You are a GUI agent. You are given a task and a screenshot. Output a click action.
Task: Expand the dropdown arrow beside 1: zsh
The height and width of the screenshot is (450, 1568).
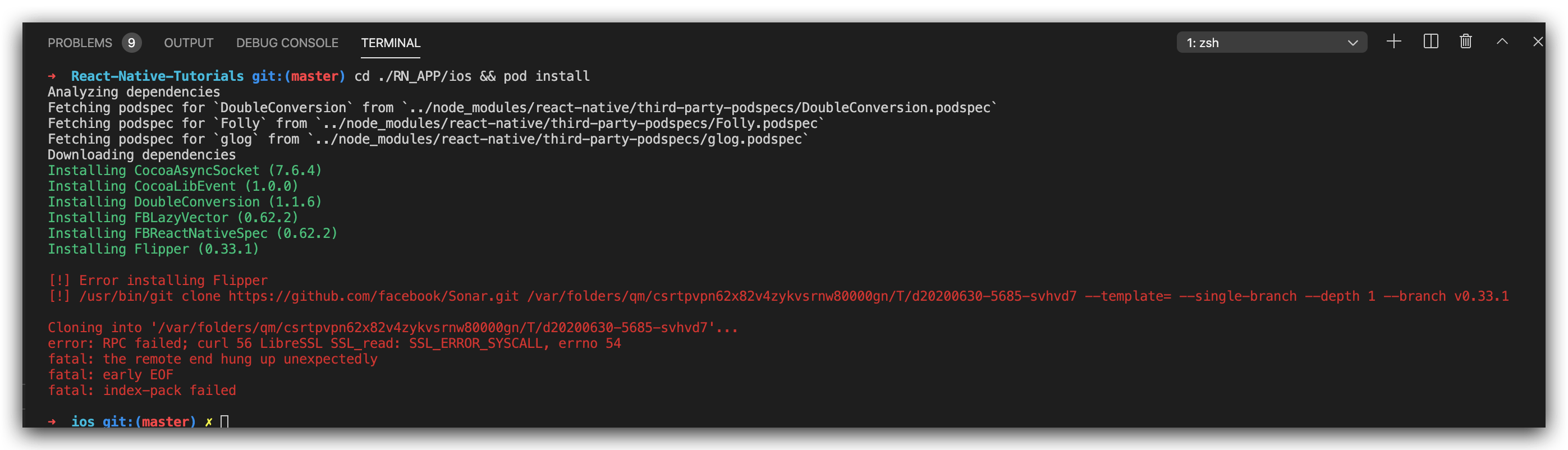(x=1352, y=43)
